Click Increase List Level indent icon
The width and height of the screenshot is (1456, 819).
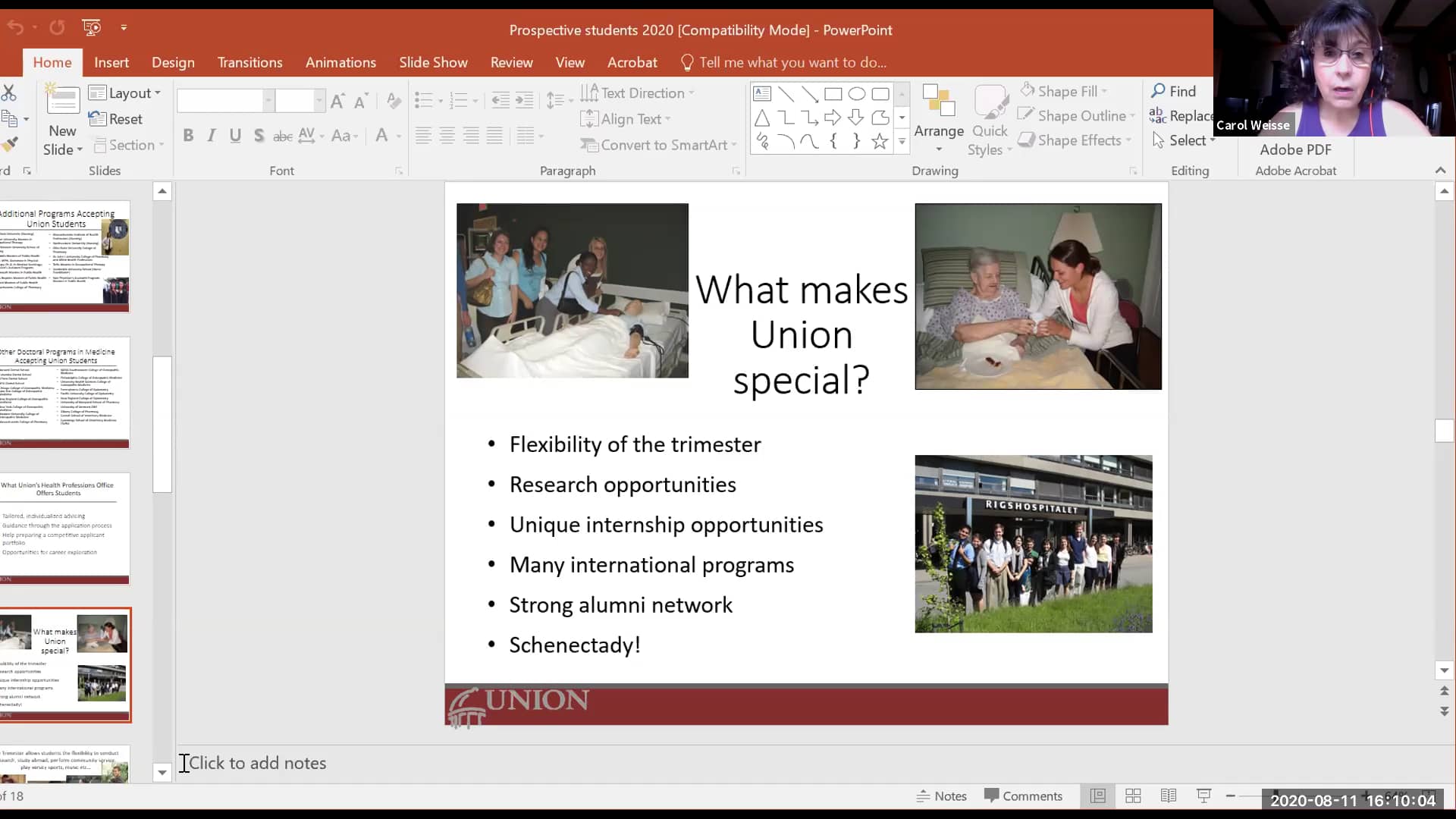coord(525,100)
